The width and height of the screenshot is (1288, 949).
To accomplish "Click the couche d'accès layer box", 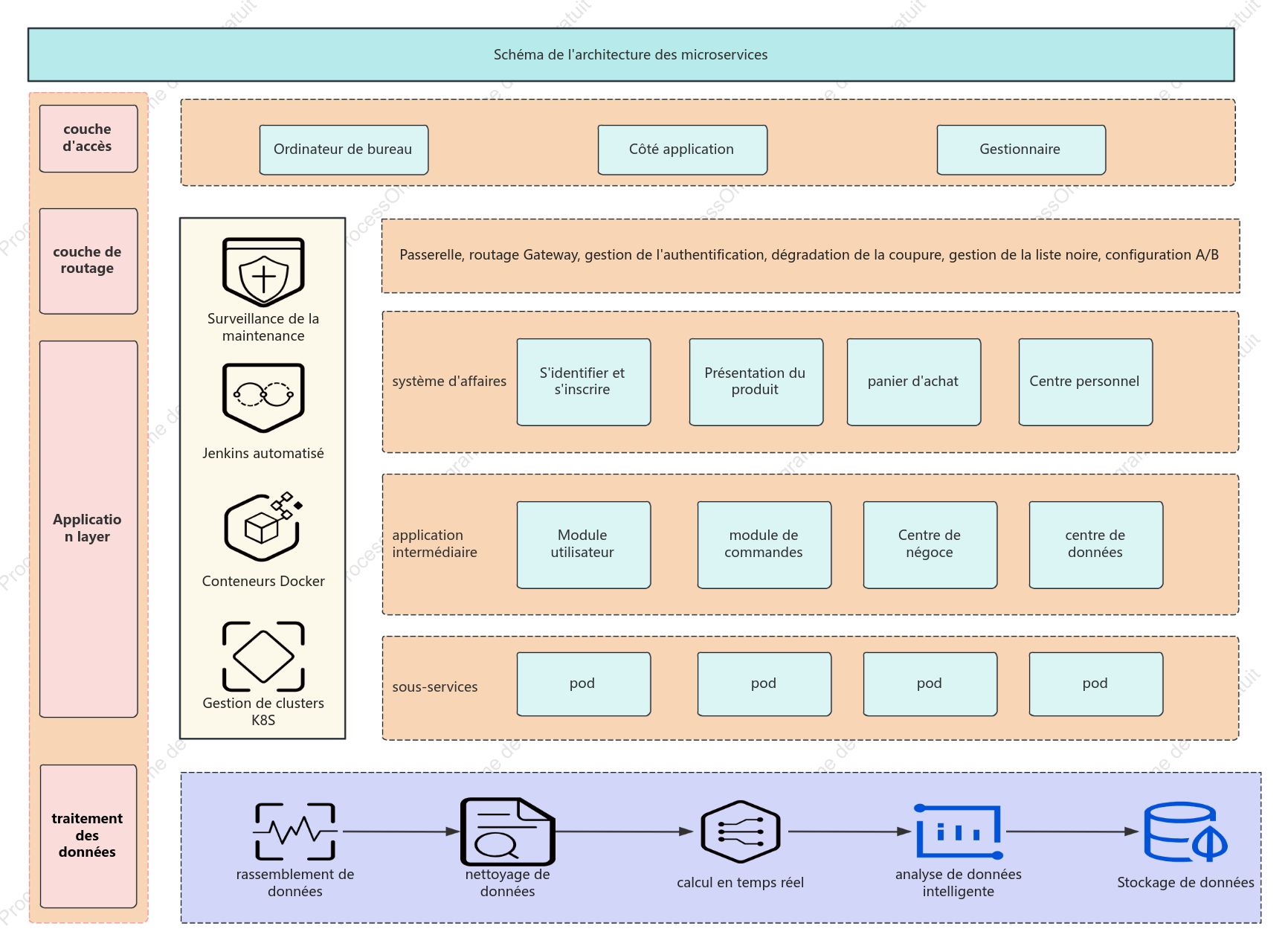I will [x=88, y=138].
